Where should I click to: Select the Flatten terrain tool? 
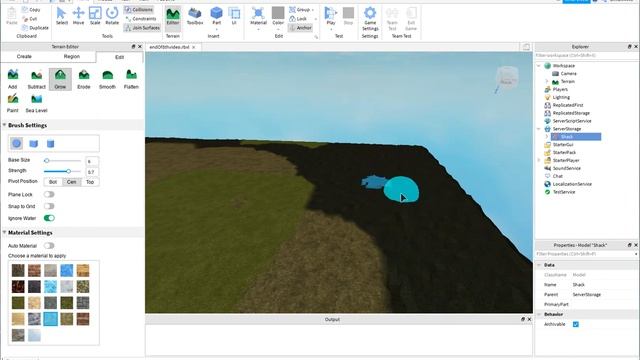point(131,79)
